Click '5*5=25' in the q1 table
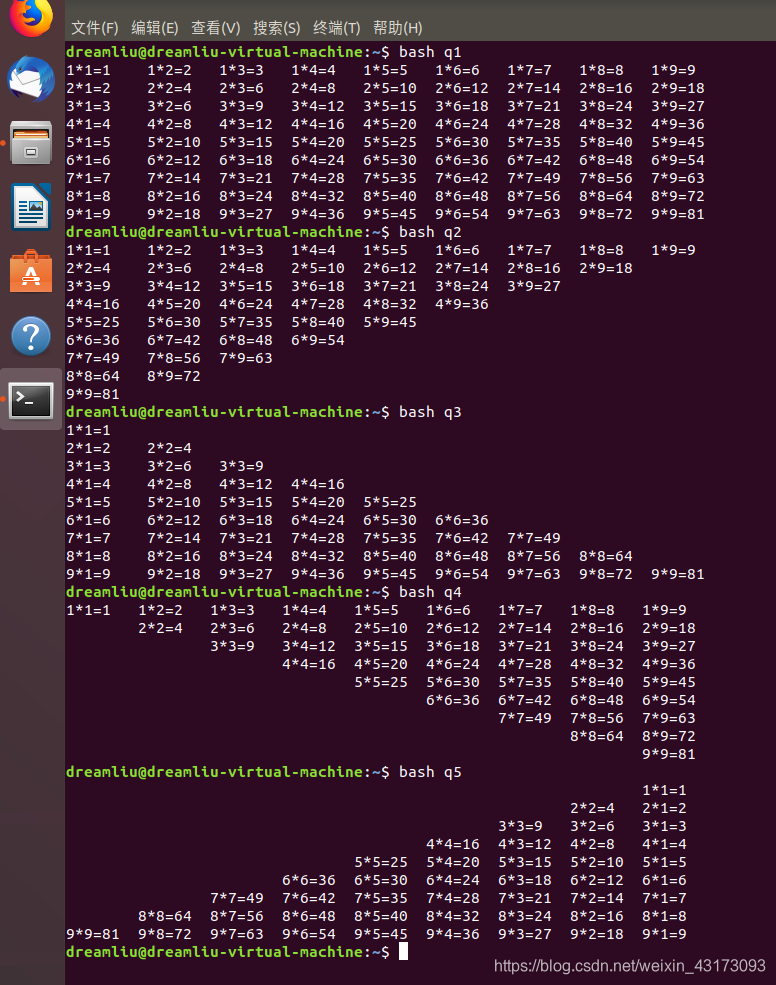Image resolution: width=776 pixels, height=985 pixels. pos(390,143)
